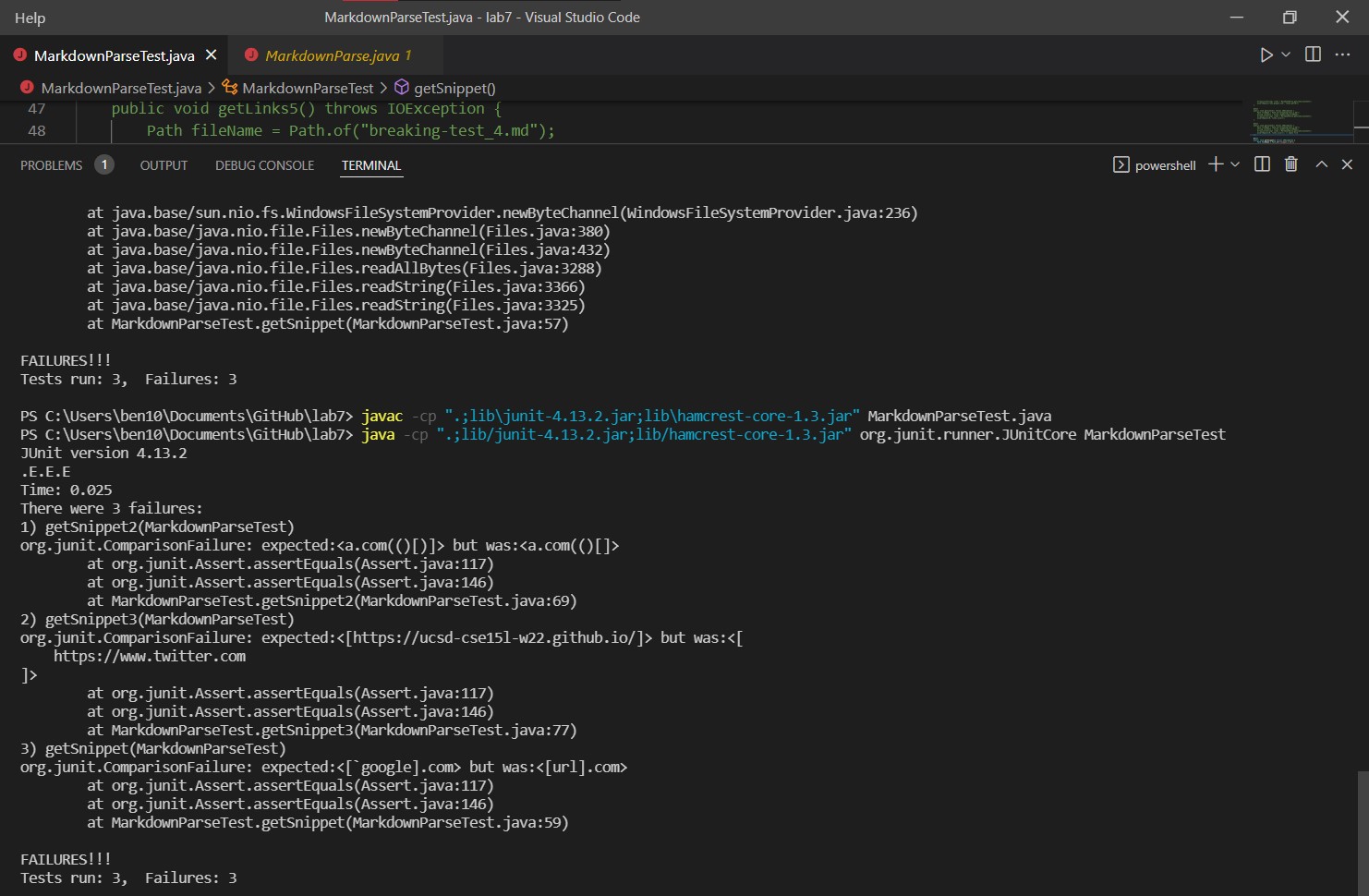This screenshot has width=1369, height=896.
Task: Click getSnippet() method breadcrumb
Action: coord(454,88)
